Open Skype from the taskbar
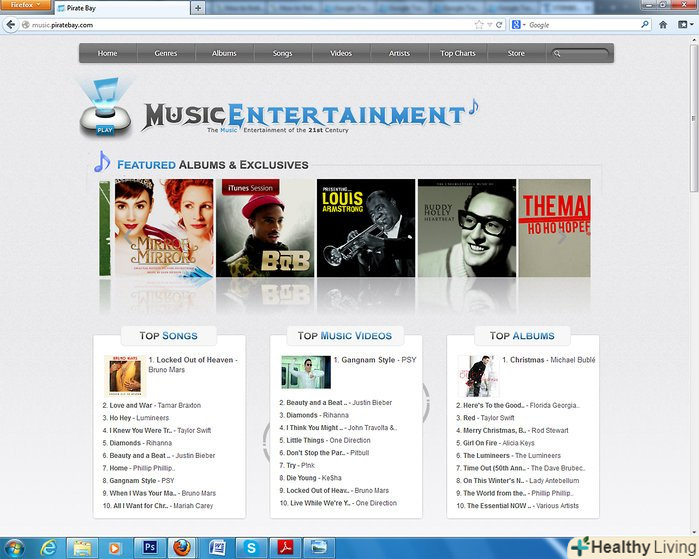Viewport: 699px width, 559px height. click(x=251, y=548)
